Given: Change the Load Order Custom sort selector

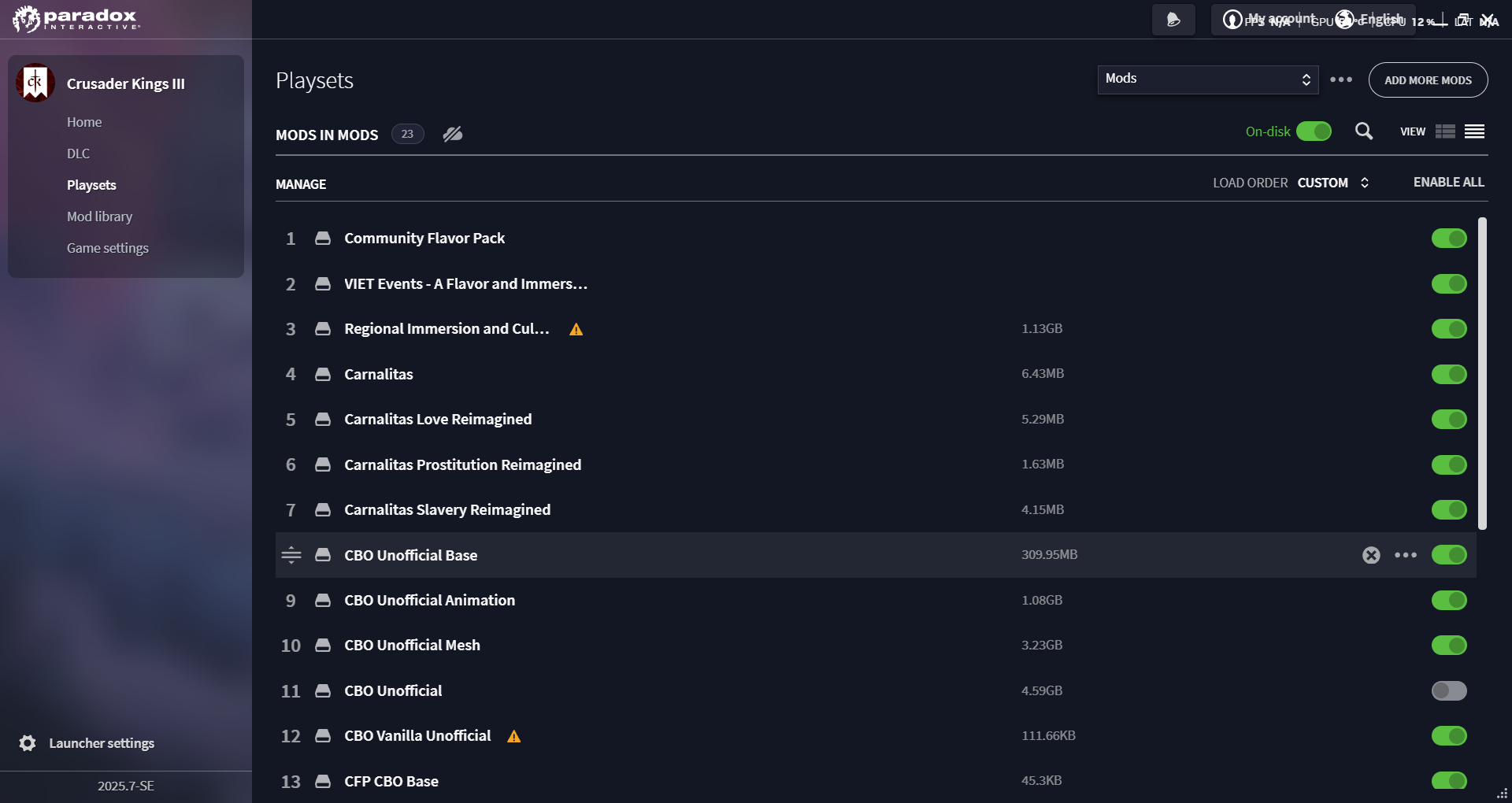Looking at the screenshot, I should coord(1333,183).
